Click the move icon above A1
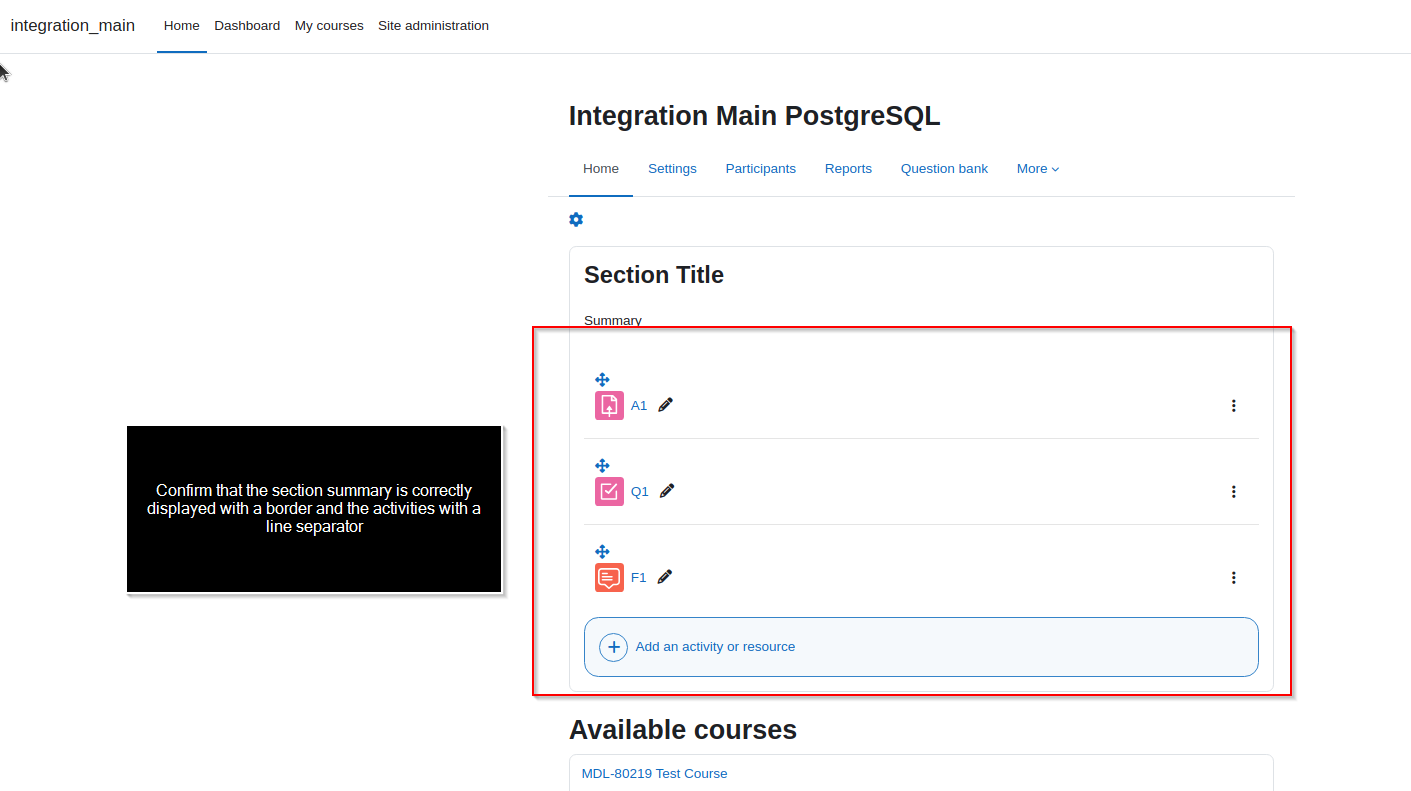The image size is (1411, 791). 602,380
